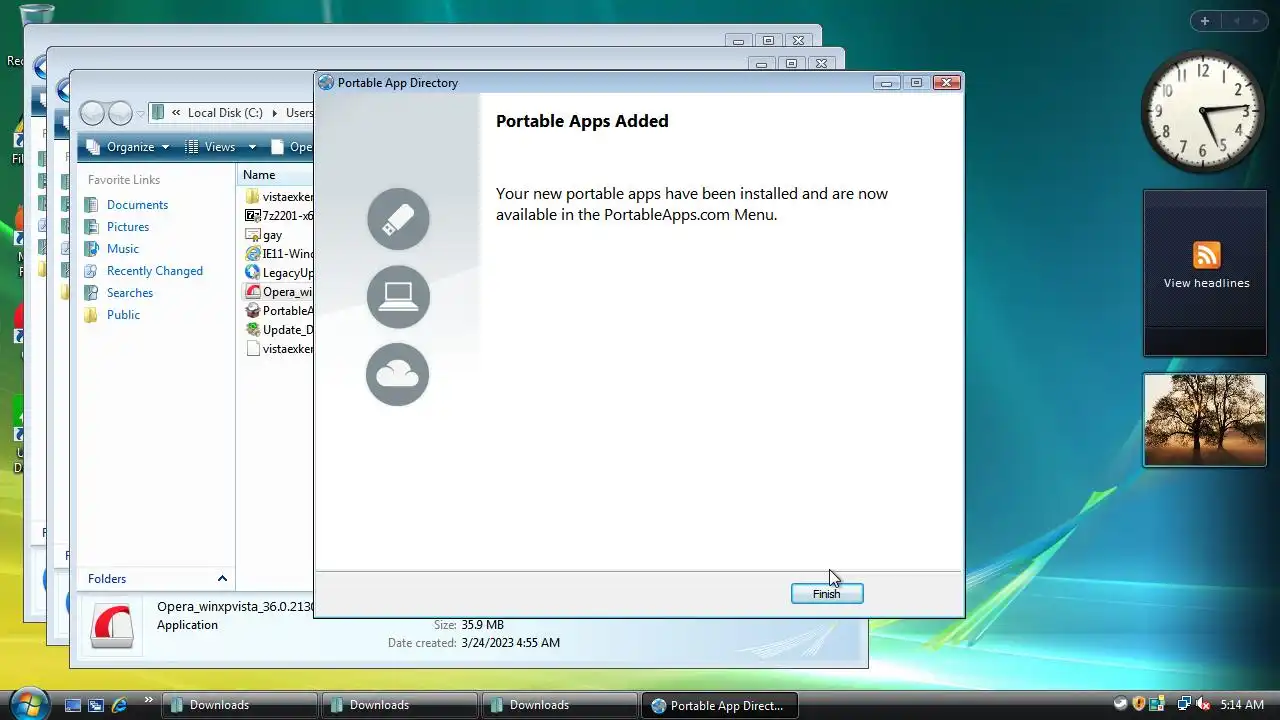Screen dimensions: 1280x720
Task: Click View headlines in feed gadget
Action: (x=1206, y=283)
